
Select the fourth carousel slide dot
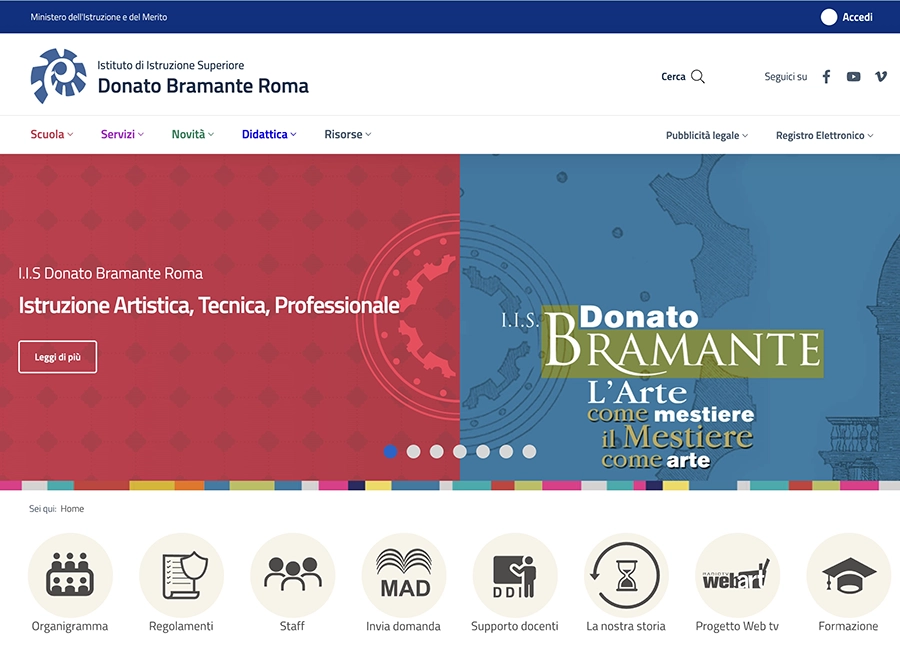(x=460, y=452)
